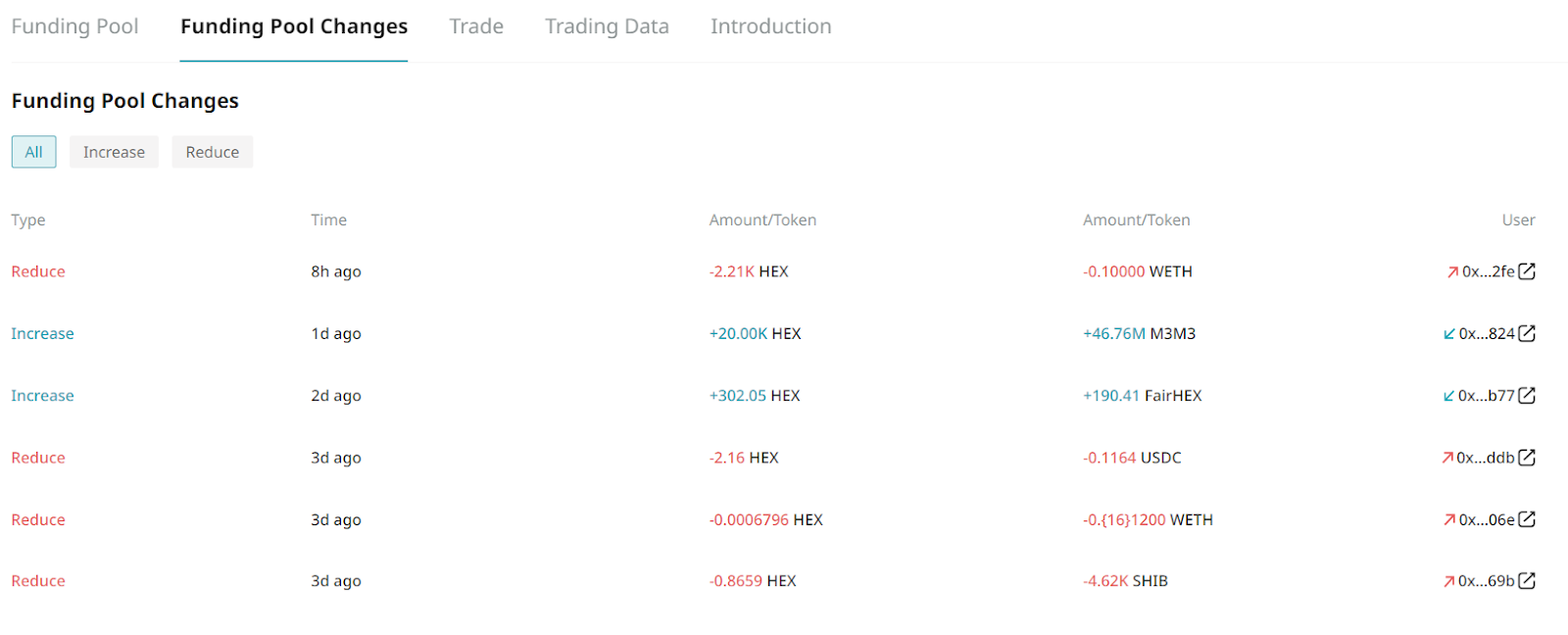Open external link icon for 0x...69b
1568x635 pixels.
pos(1527,581)
